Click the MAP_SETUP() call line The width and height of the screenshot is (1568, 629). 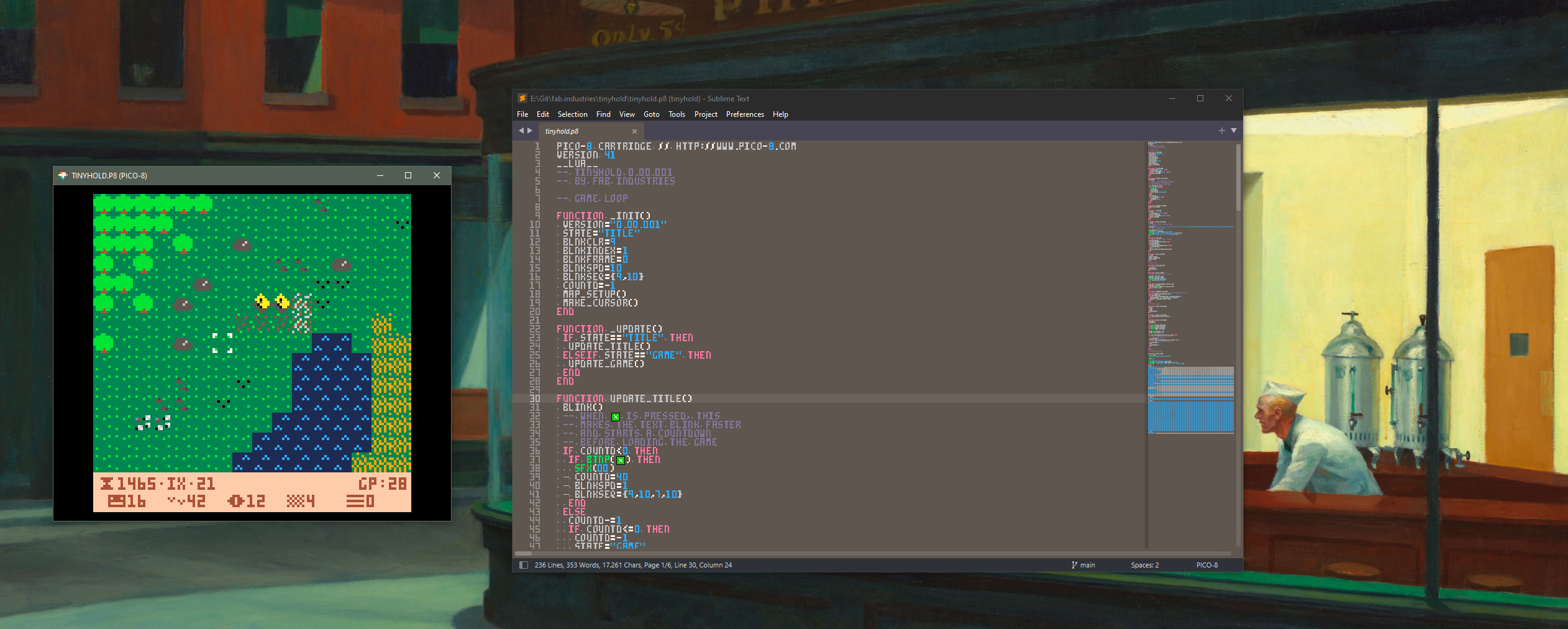point(595,294)
